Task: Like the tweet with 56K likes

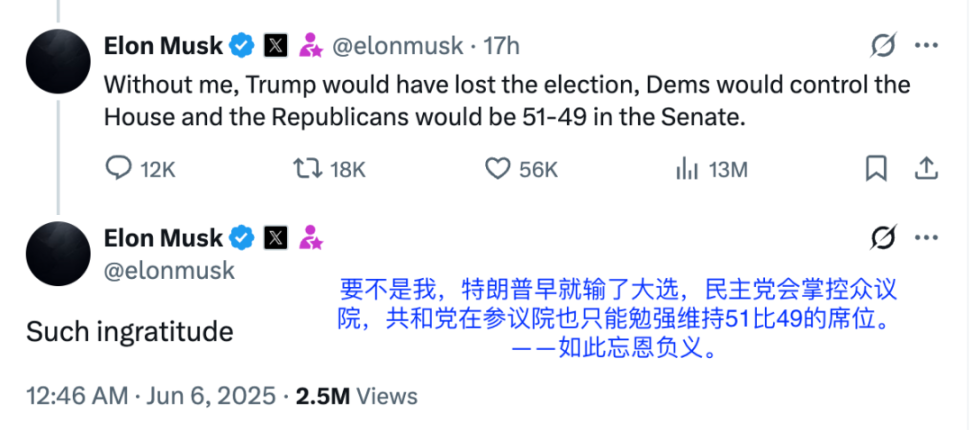Action: (x=497, y=169)
